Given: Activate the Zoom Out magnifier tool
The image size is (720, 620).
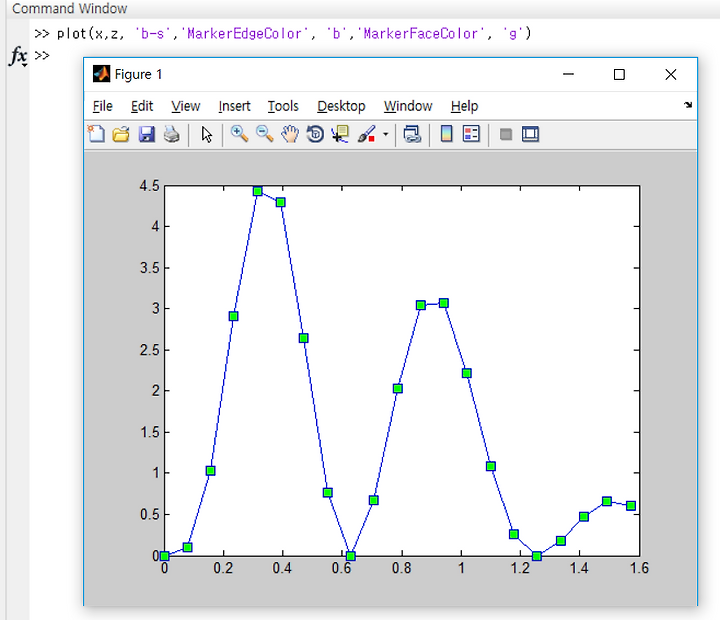Looking at the screenshot, I should pyautogui.click(x=264, y=134).
